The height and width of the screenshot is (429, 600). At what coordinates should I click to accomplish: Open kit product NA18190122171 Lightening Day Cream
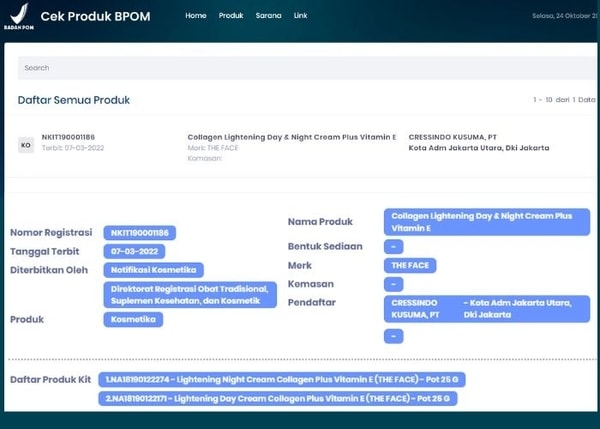[277, 398]
